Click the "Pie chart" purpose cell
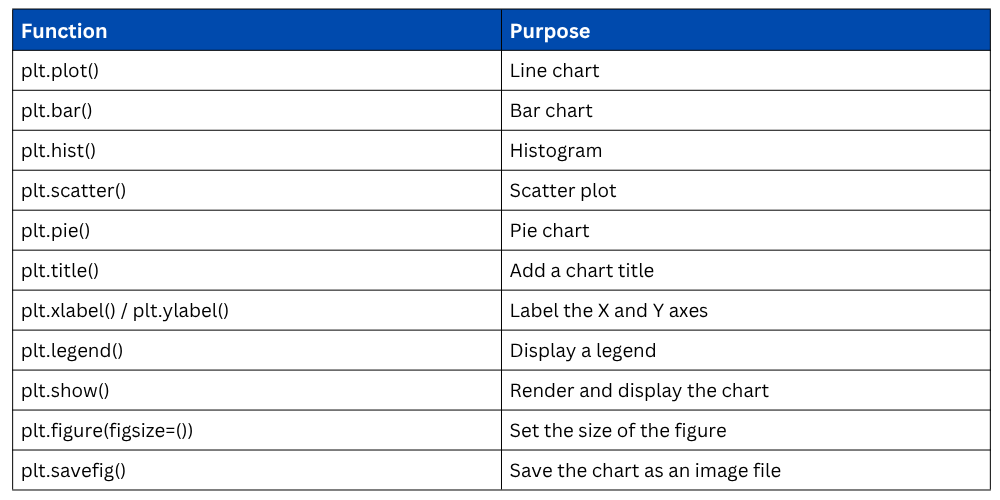The height and width of the screenshot is (500, 1000). click(x=550, y=231)
